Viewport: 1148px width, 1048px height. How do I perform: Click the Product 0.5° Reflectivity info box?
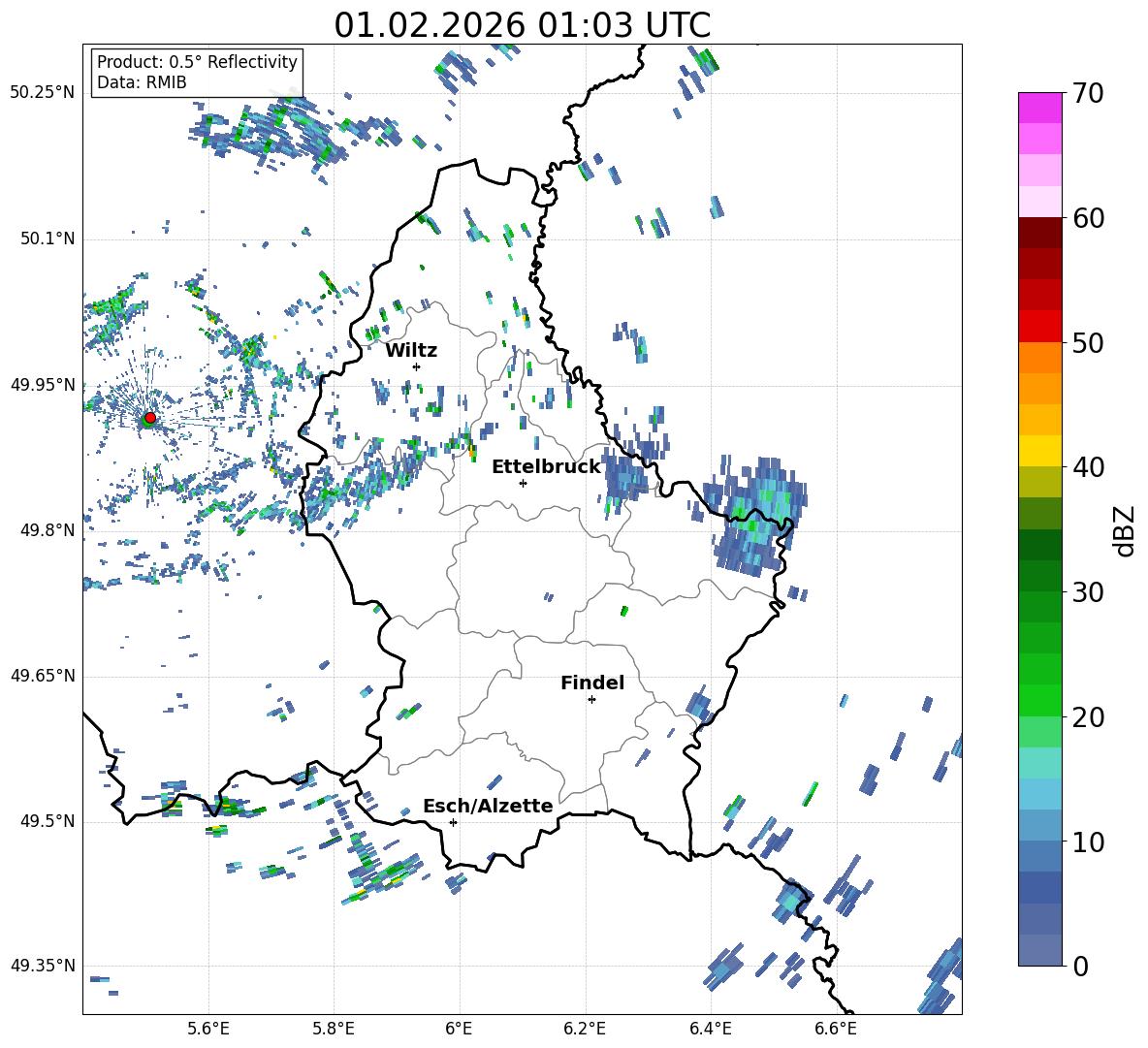point(197,73)
